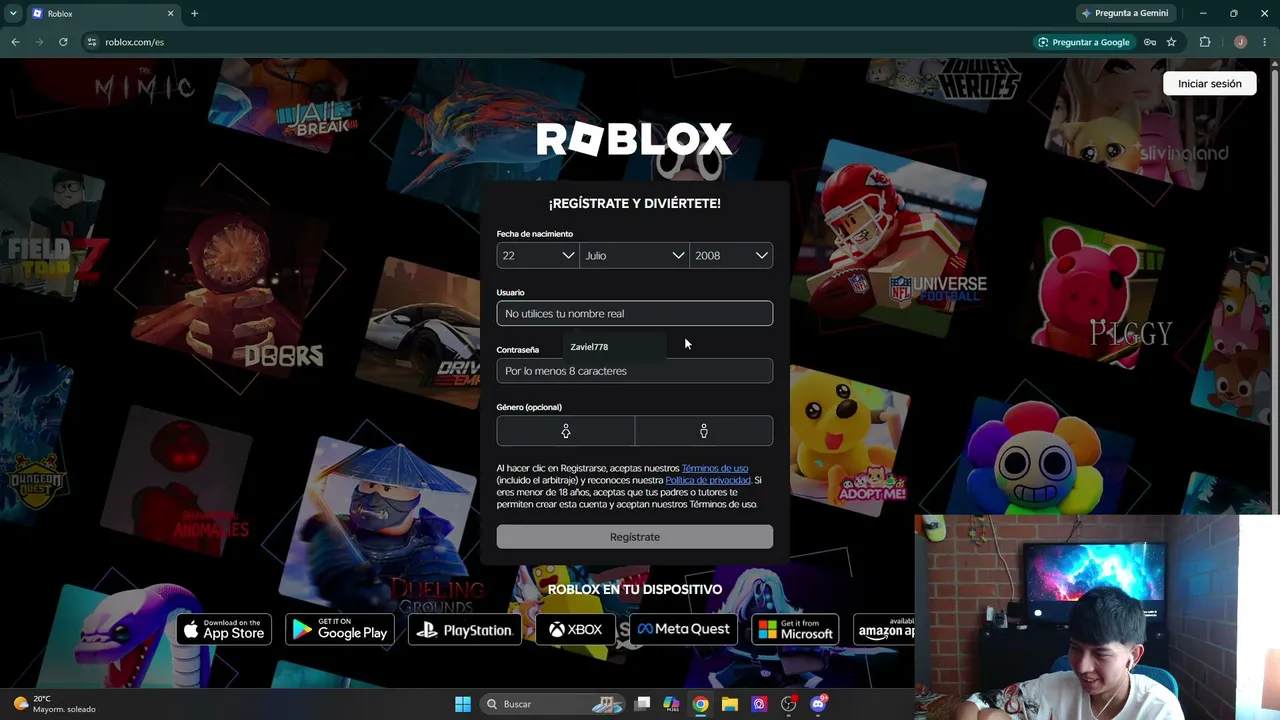The width and height of the screenshot is (1280, 720).
Task: Click the Chrome taskbar icon
Action: pyautogui.click(x=701, y=704)
